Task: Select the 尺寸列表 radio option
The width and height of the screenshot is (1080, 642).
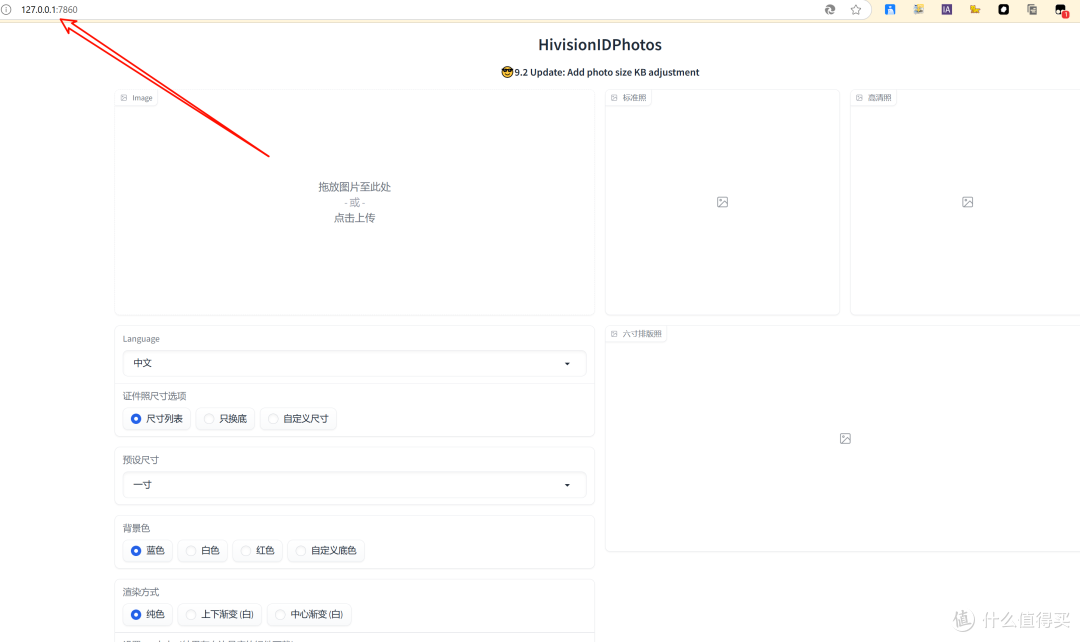Action: pyautogui.click(x=157, y=419)
